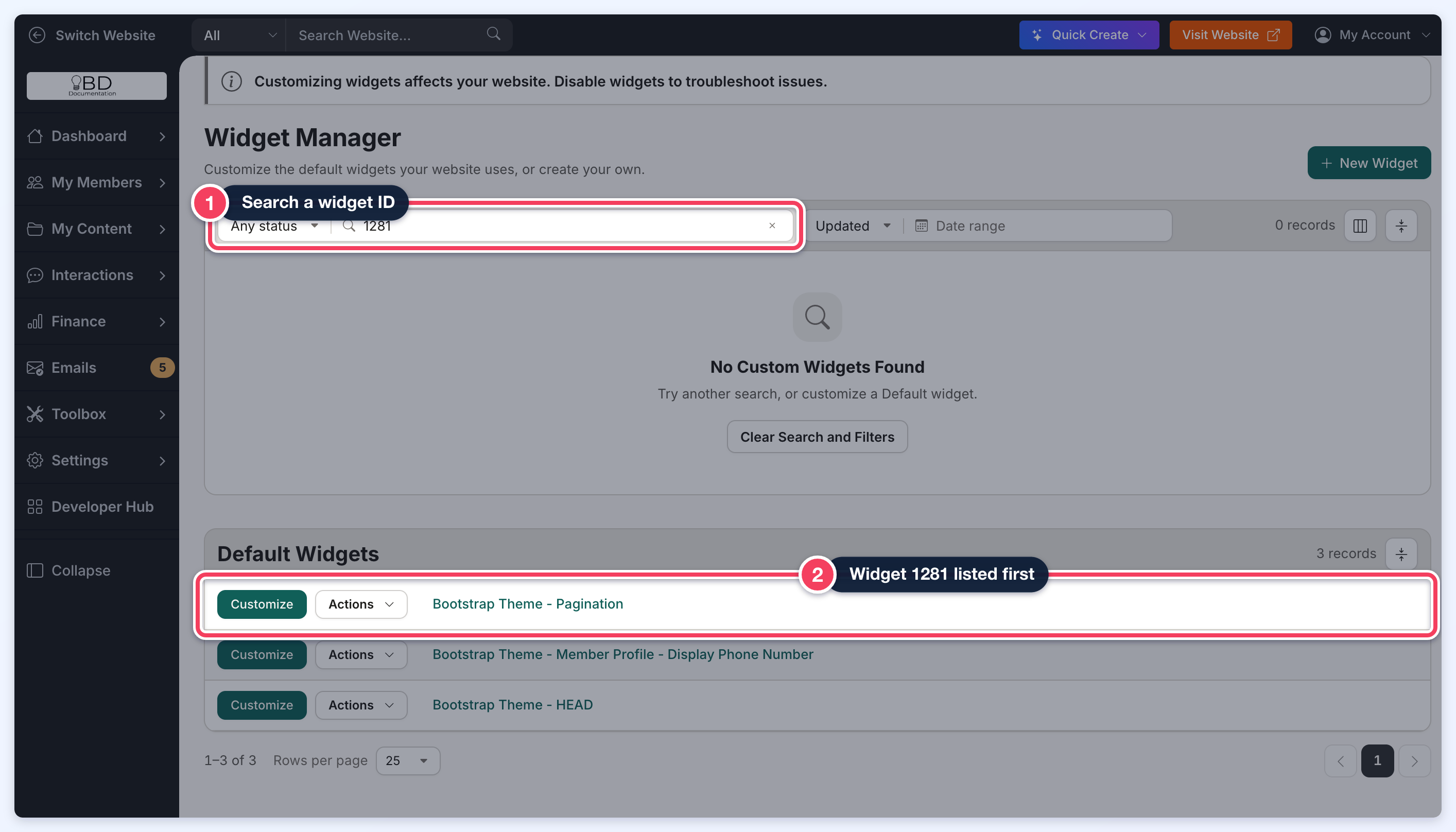
Task: Open Interactions sidebar section
Action: [x=97, y=275]
